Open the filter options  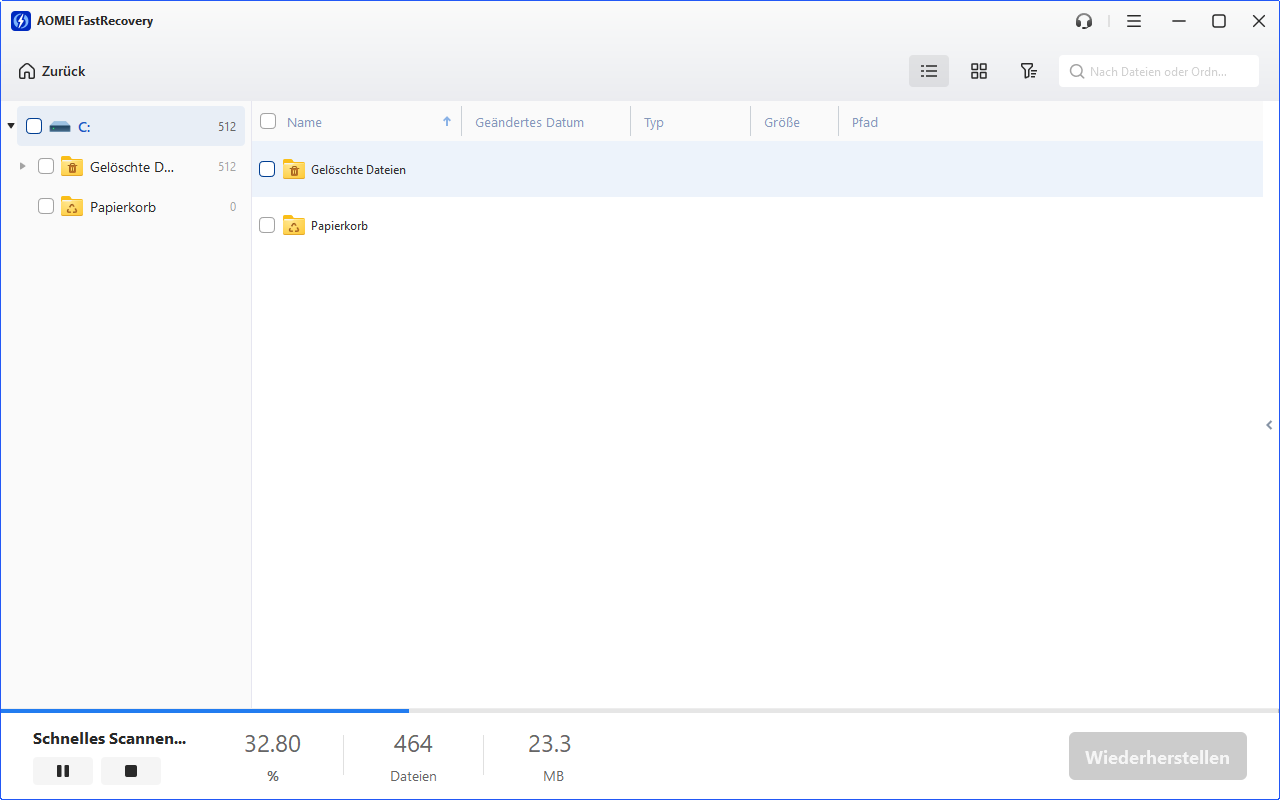point(1028,71)
